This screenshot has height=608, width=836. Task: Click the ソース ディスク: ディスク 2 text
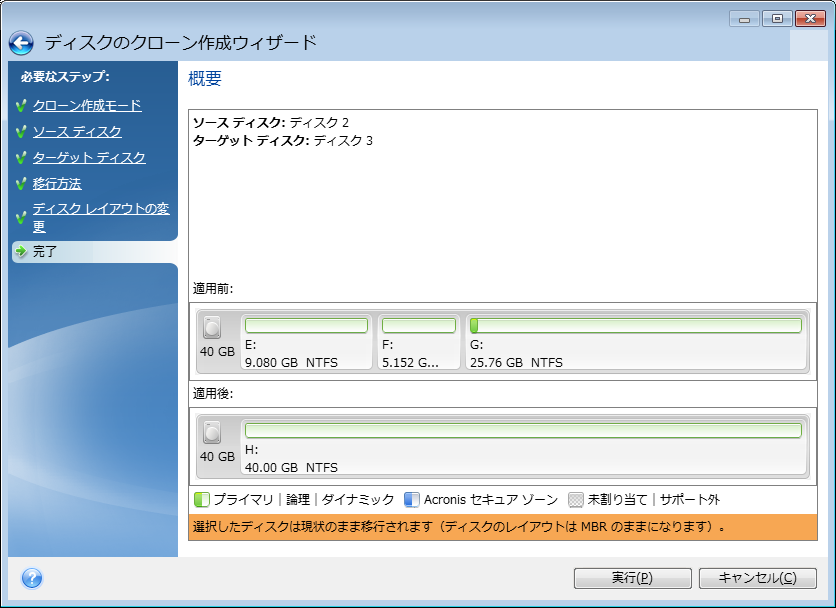[271, 123]
